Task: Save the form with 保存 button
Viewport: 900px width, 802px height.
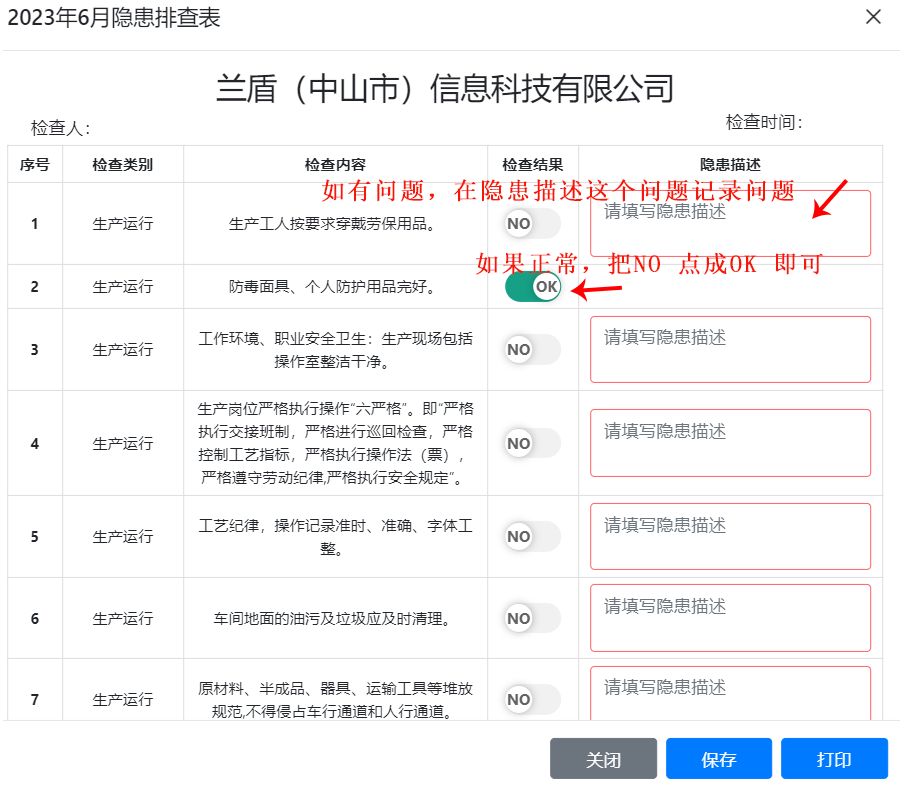Action: pyautogui.click(x=719, y=759)
